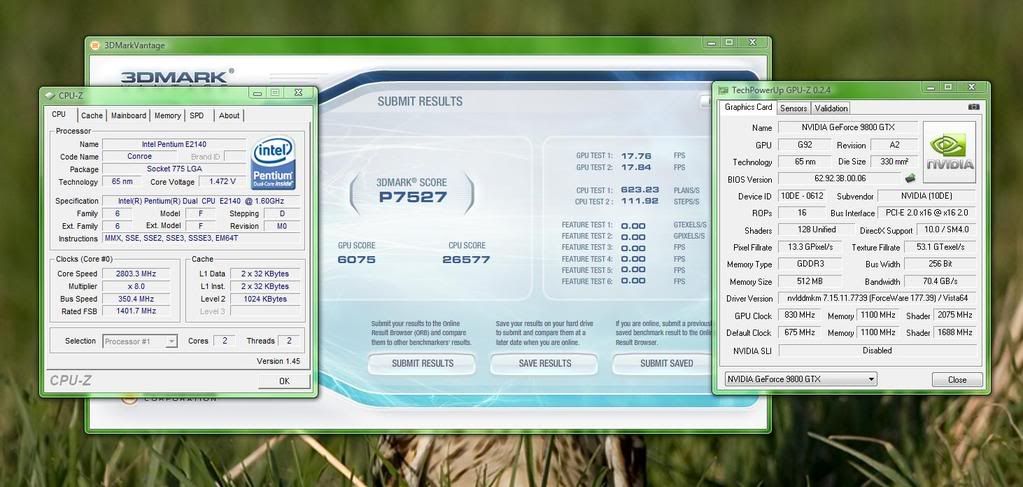Click the GPU-Z screenshot camera icon
The image size is (1023, 487).
coord(974,107)
